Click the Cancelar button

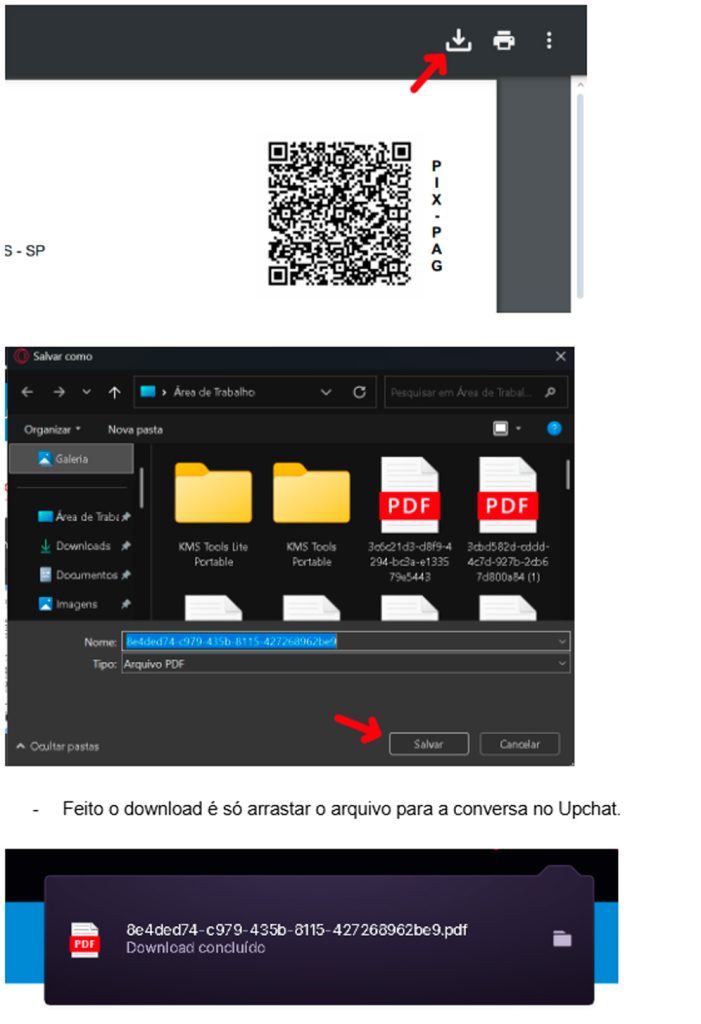[x=519, y=744]
